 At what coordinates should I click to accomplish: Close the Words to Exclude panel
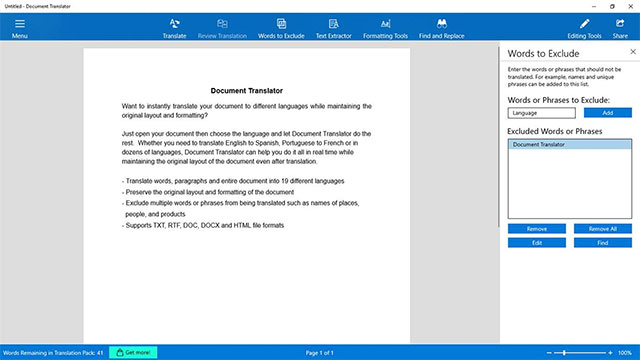click(633, 51)
